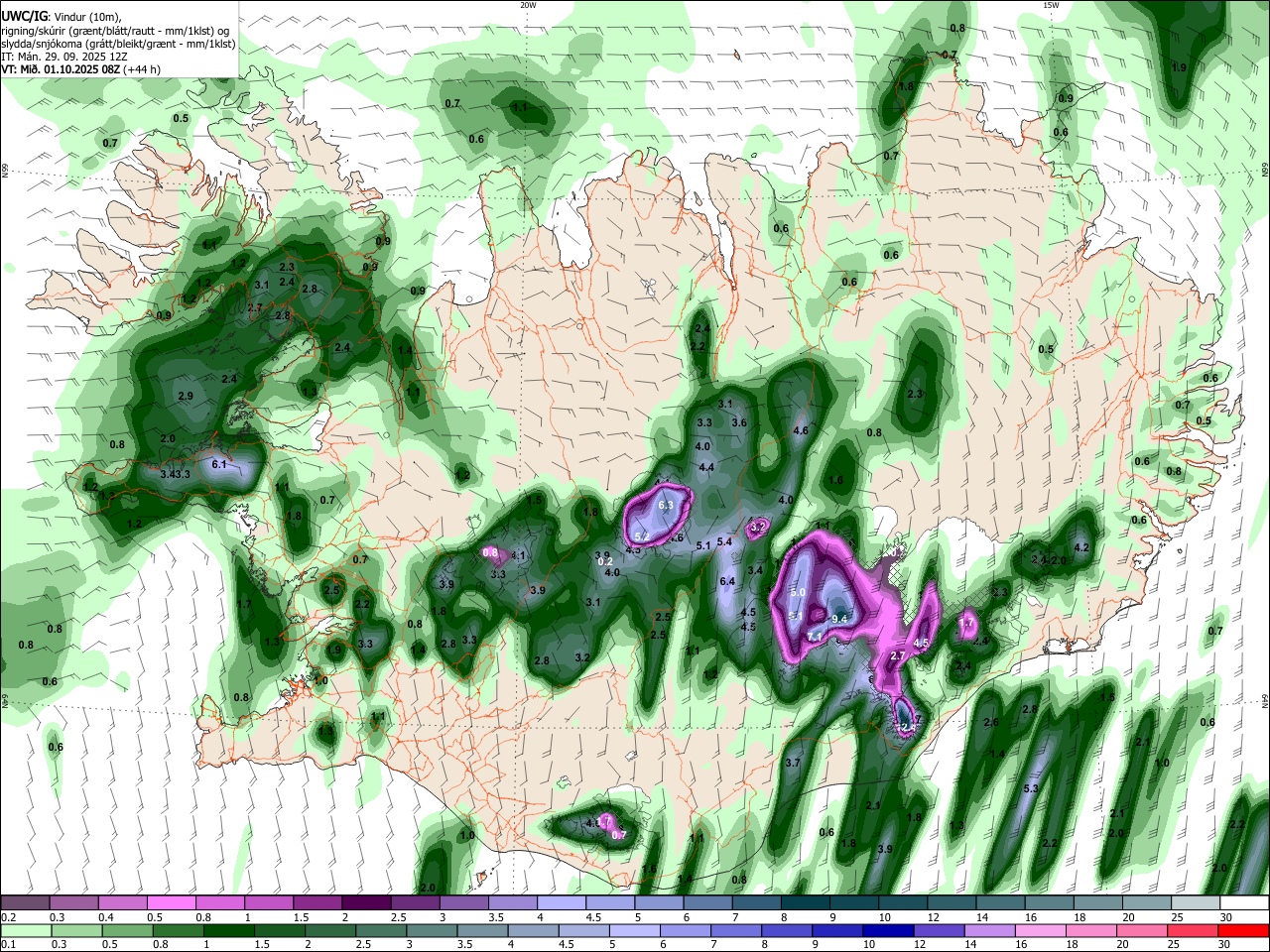This screenshot has height=952, width=1270.
Task: Click the 0.1 label in the lower legend row
Action: 8,944
